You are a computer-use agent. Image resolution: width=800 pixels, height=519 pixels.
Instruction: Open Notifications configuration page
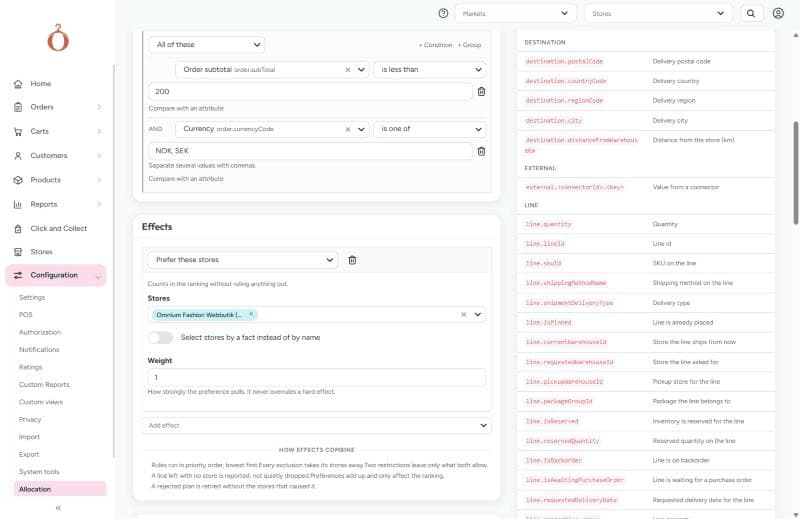[39, 350]
